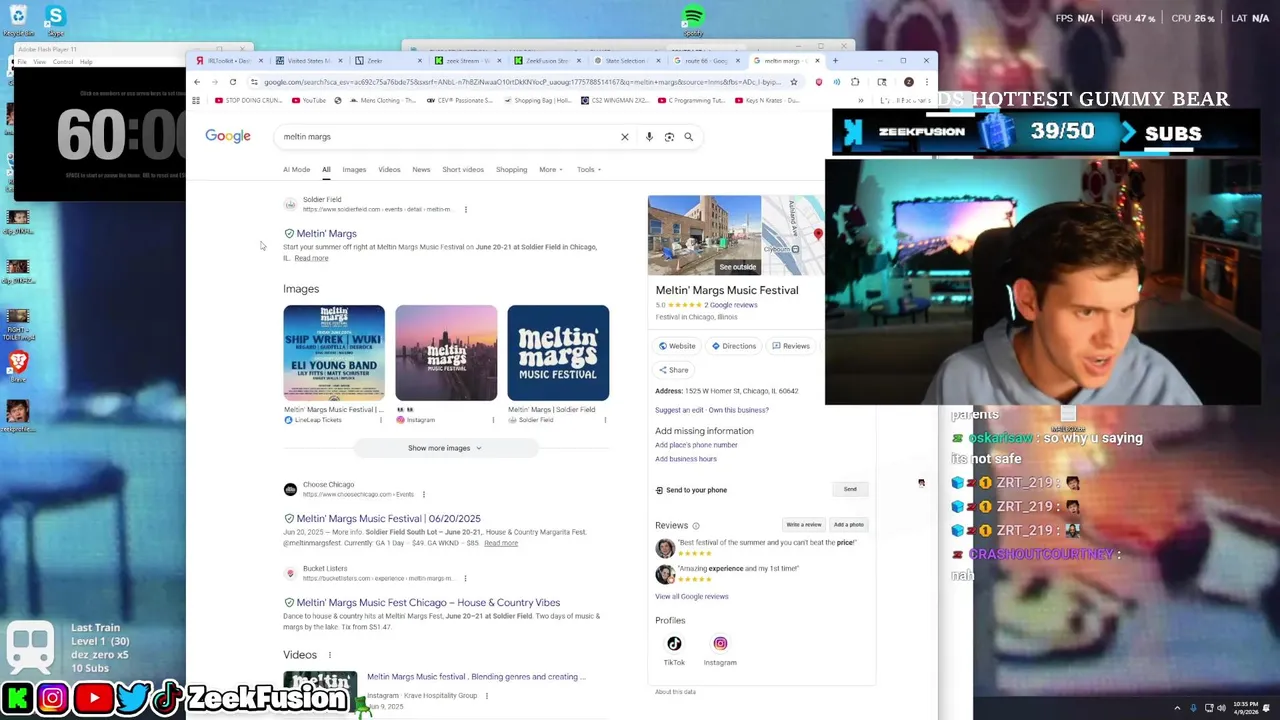Open Google Lens image search icon
This screenshot has height=720, width=1280.
669,137
